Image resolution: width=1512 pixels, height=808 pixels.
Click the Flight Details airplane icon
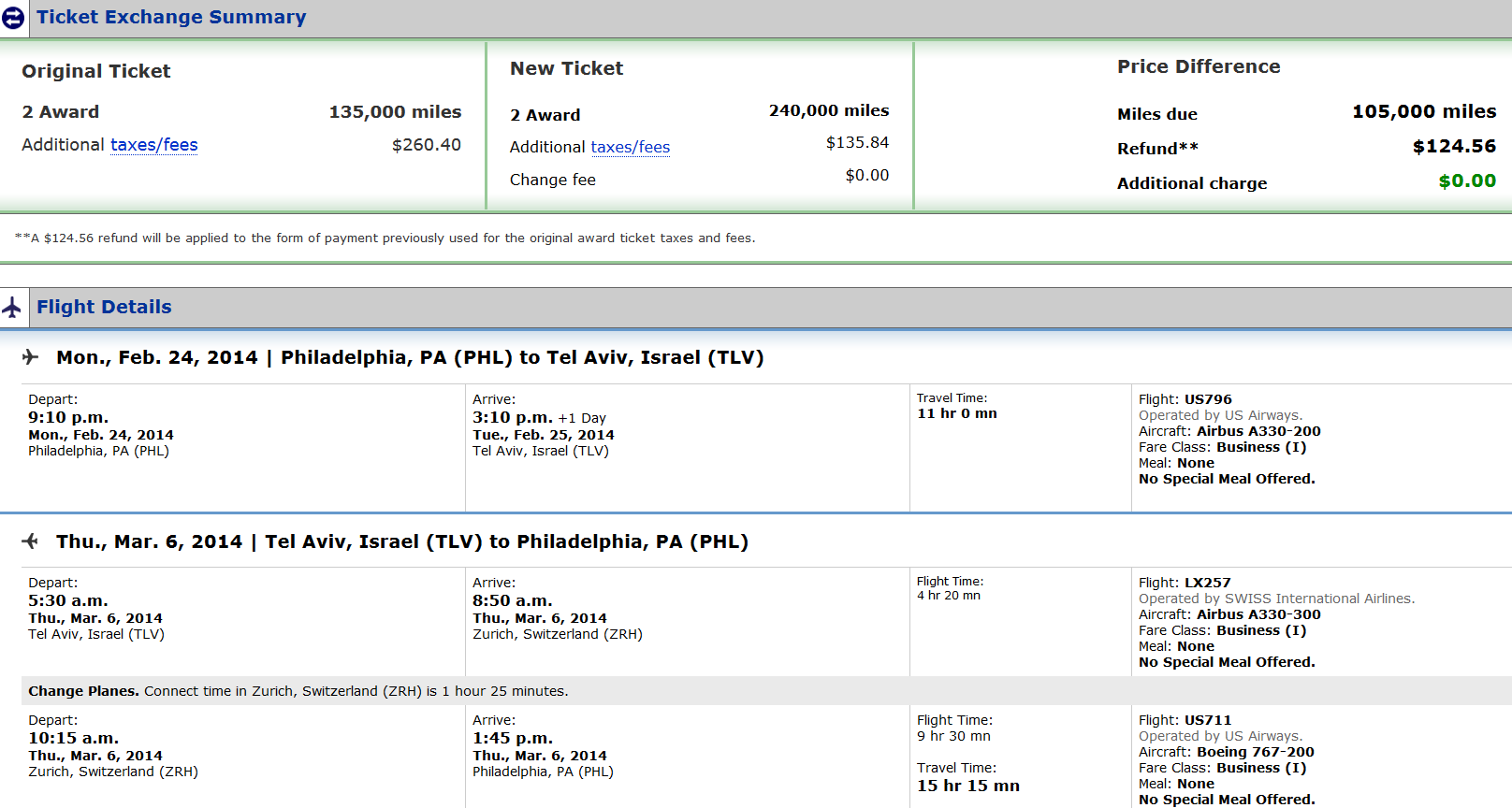click(11, 307)
